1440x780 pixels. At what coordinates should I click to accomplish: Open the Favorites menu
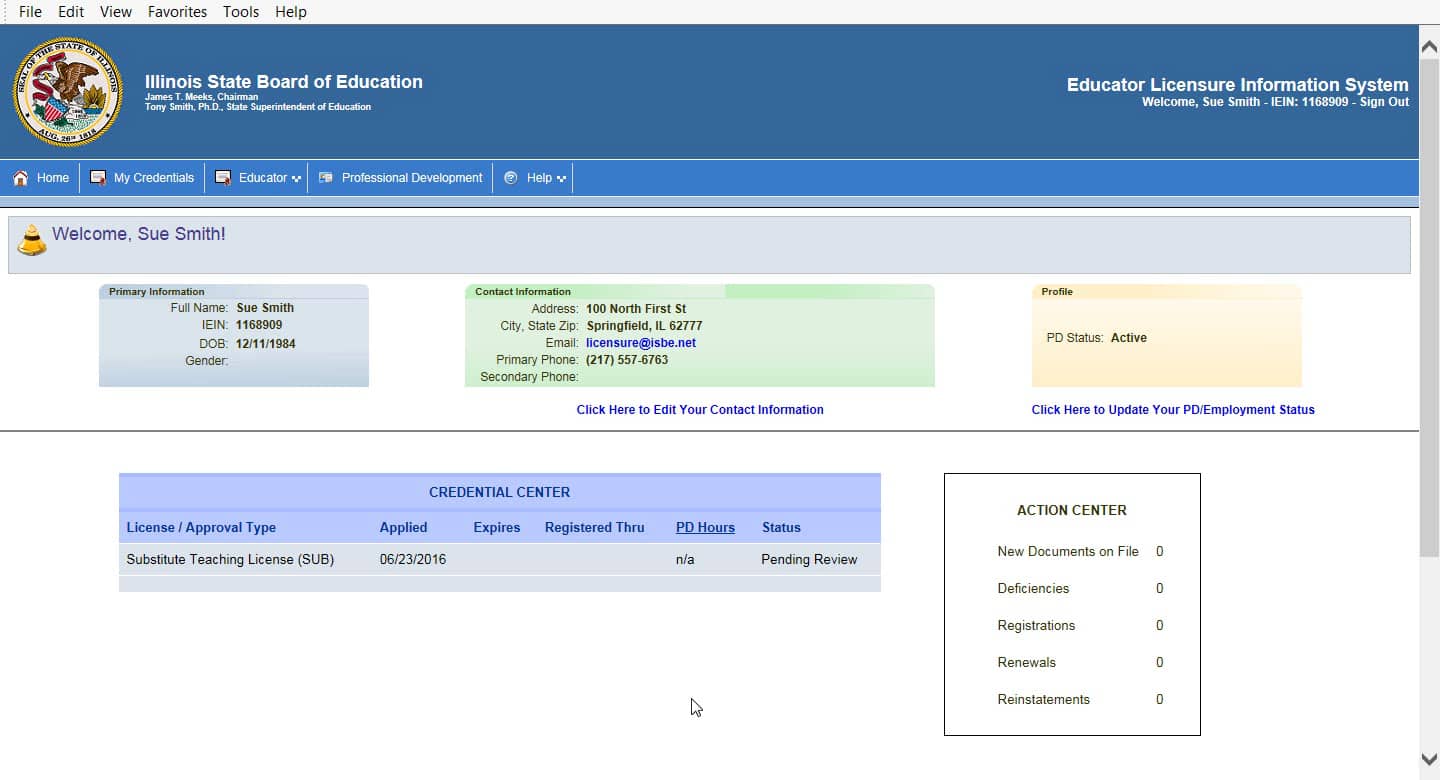pyautogui.click(x=177, y=12)
